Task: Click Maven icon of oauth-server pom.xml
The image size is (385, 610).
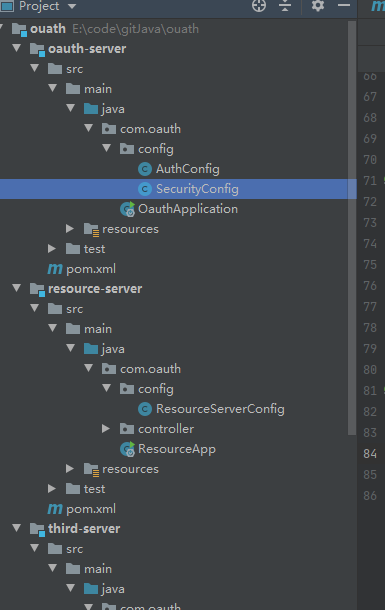Action: [x=55, y=269]
